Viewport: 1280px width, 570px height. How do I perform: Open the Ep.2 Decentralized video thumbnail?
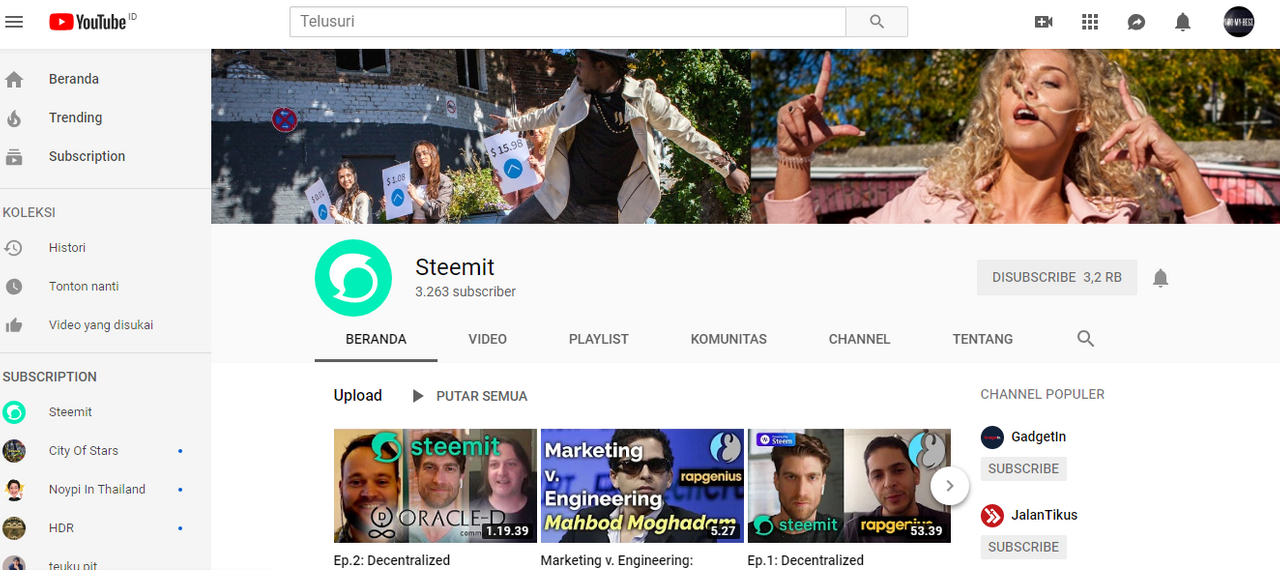pos(433,486)
